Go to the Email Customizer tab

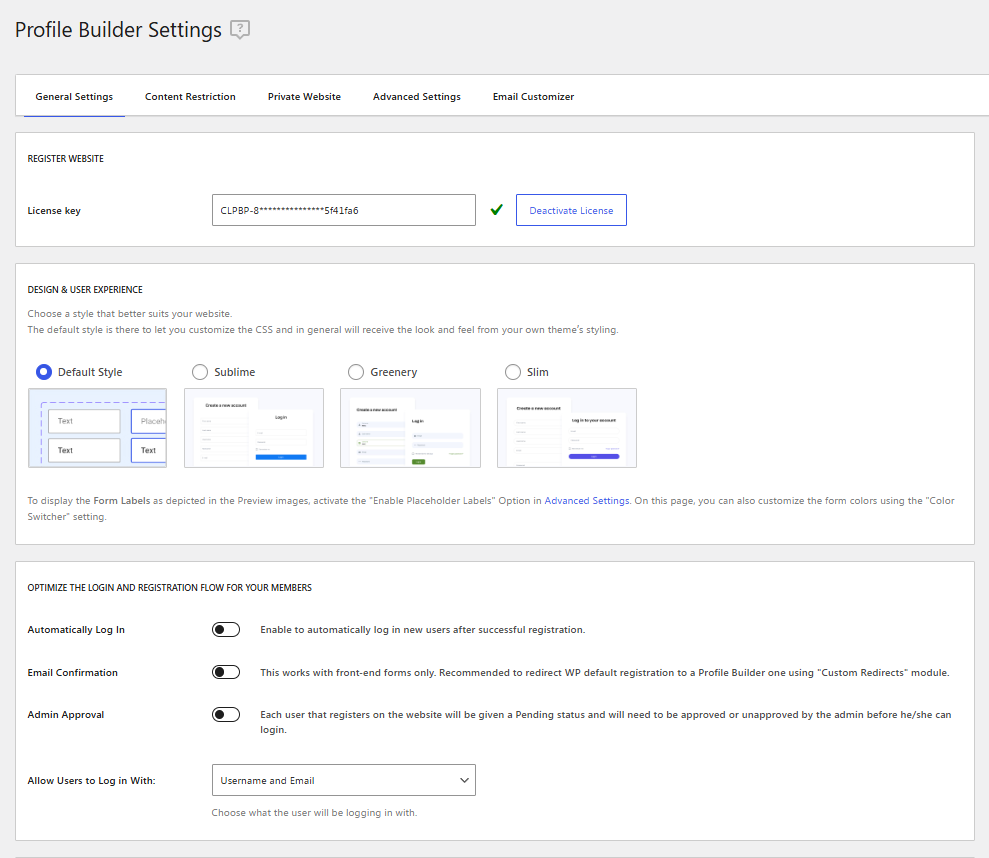pos(533,97)
